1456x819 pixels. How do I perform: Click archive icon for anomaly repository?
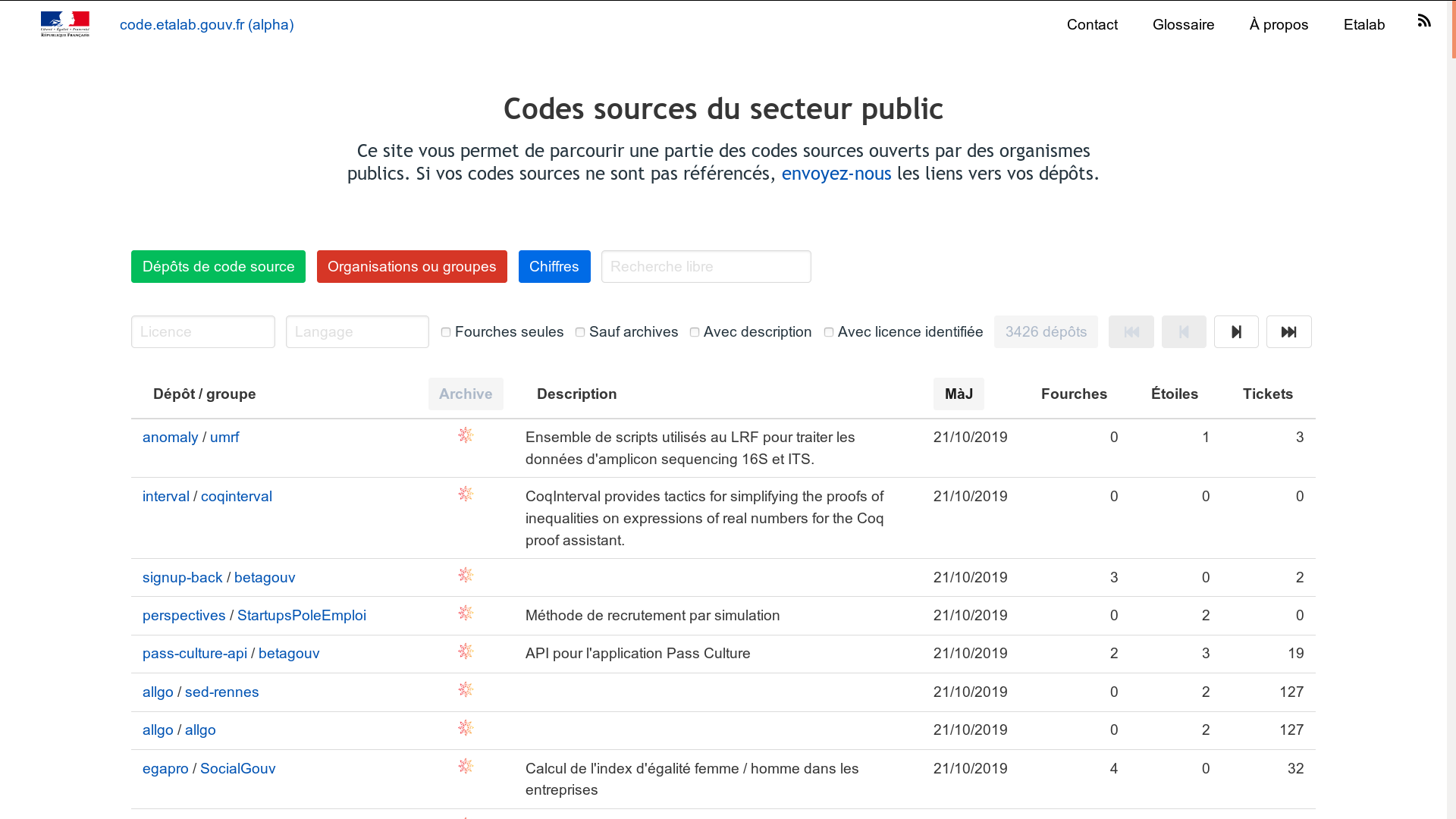tap(466, 435)
